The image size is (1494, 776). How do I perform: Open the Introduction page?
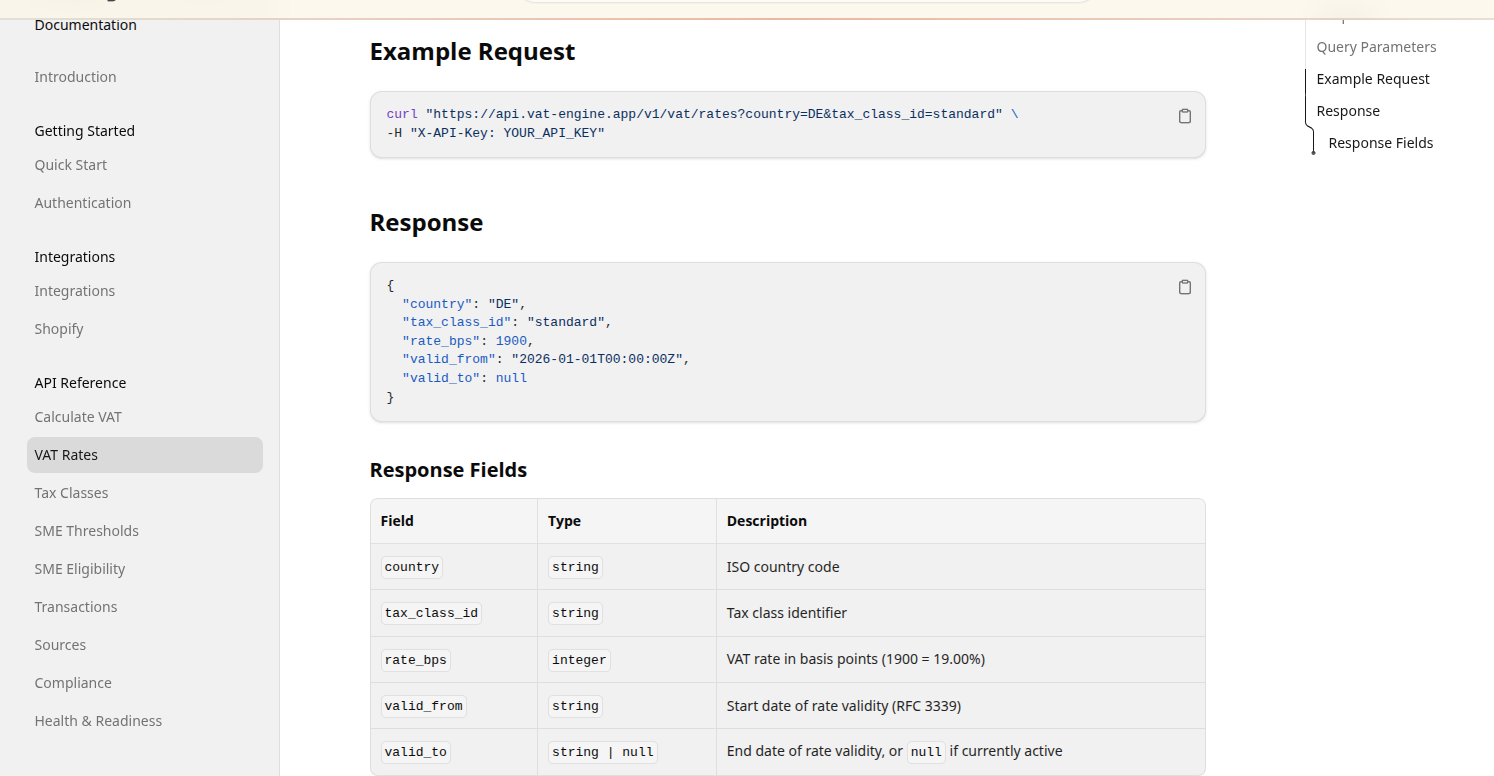pyautogui.click(x=75, y=77)
